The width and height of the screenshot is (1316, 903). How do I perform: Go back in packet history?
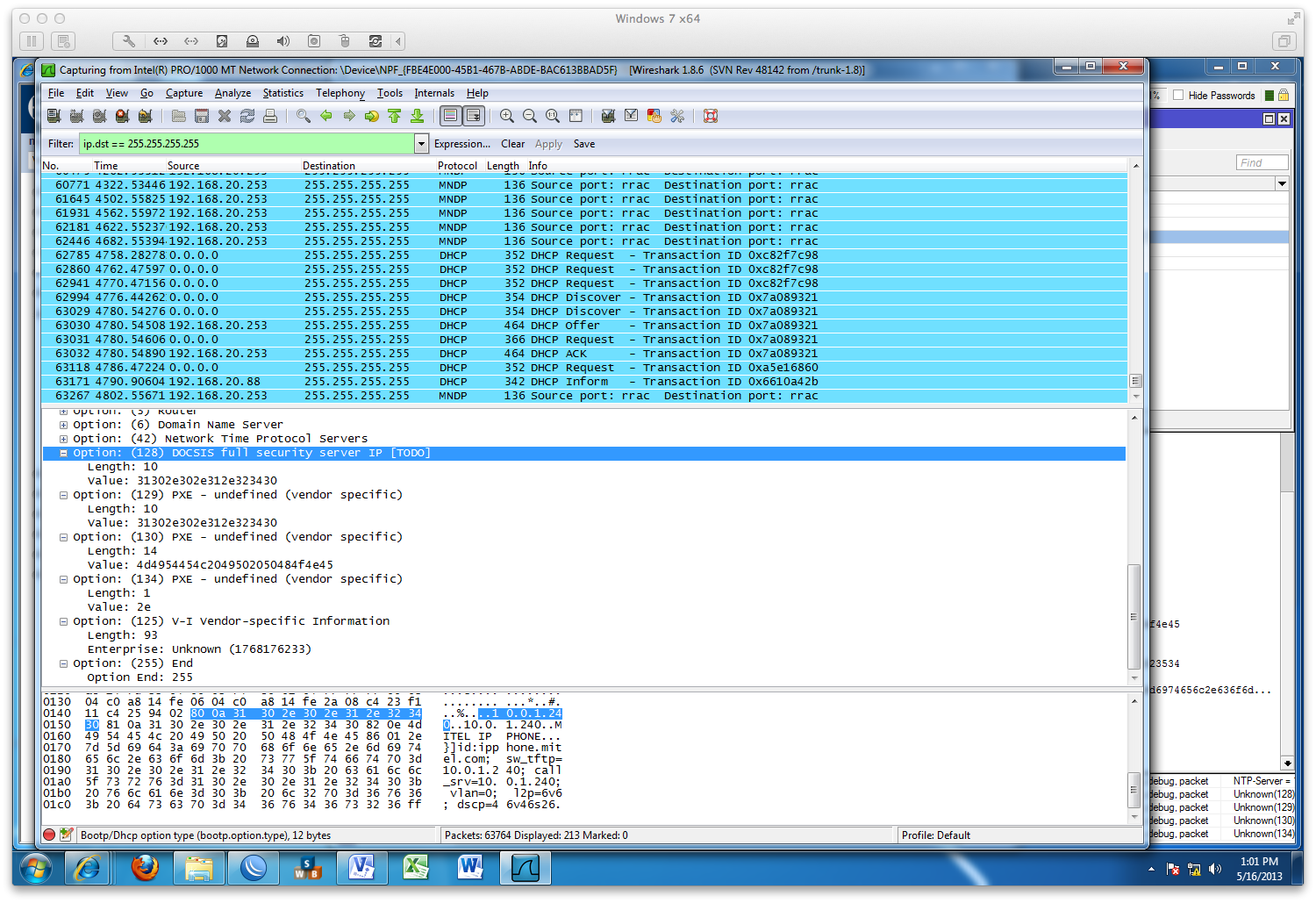point(325,116)
